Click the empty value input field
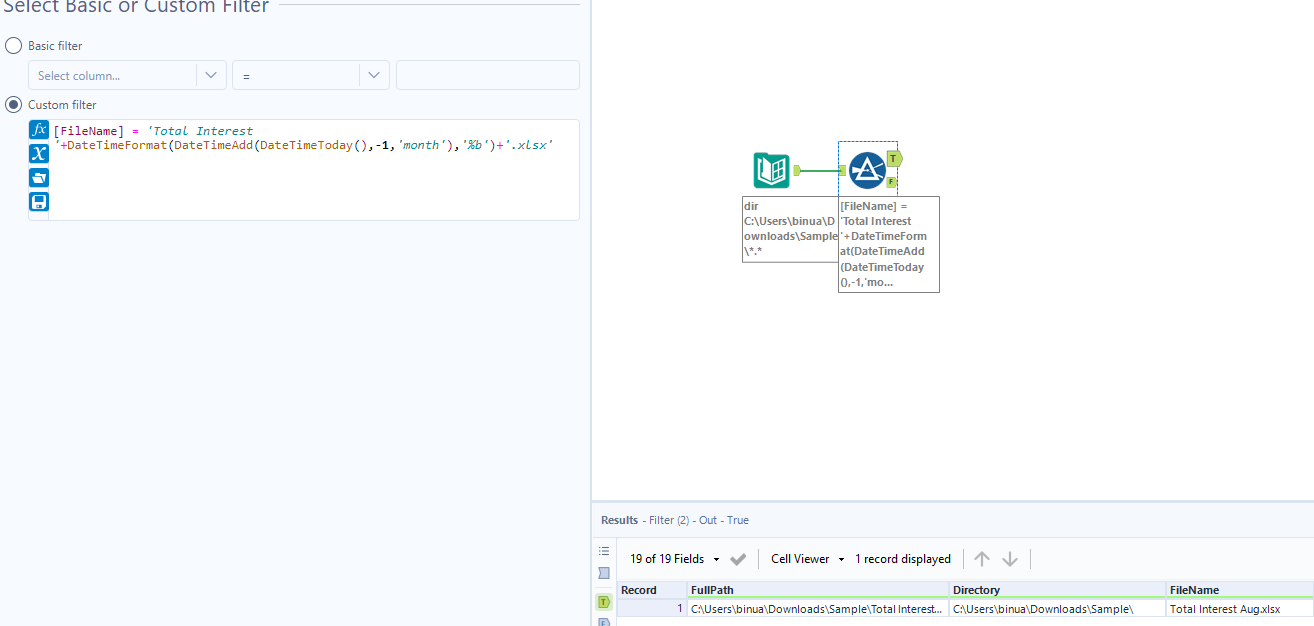The width and height of the screenshot is (1314, 626). (x=487, y=74)
